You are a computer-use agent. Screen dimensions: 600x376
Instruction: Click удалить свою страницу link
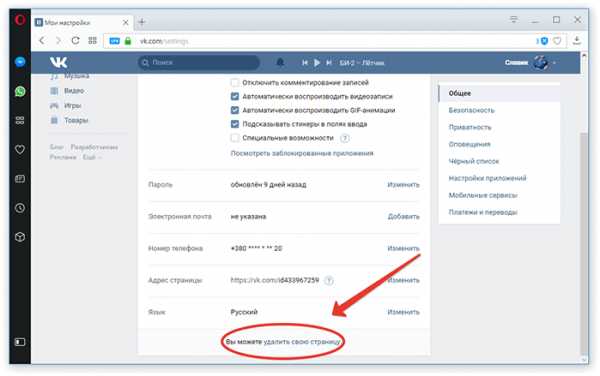click(302, 342)
